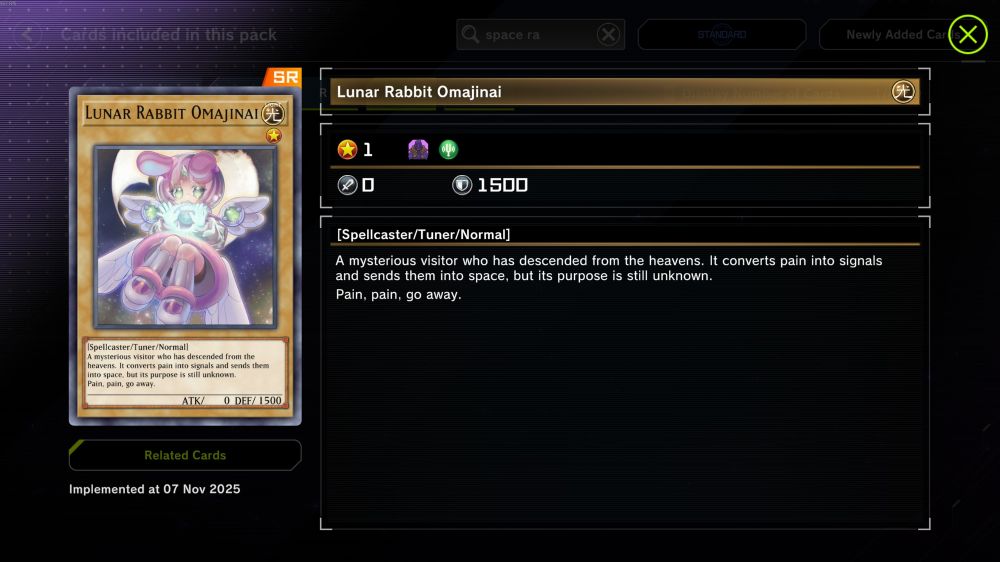Click the search magnifier icon

[x=470, y=34]
